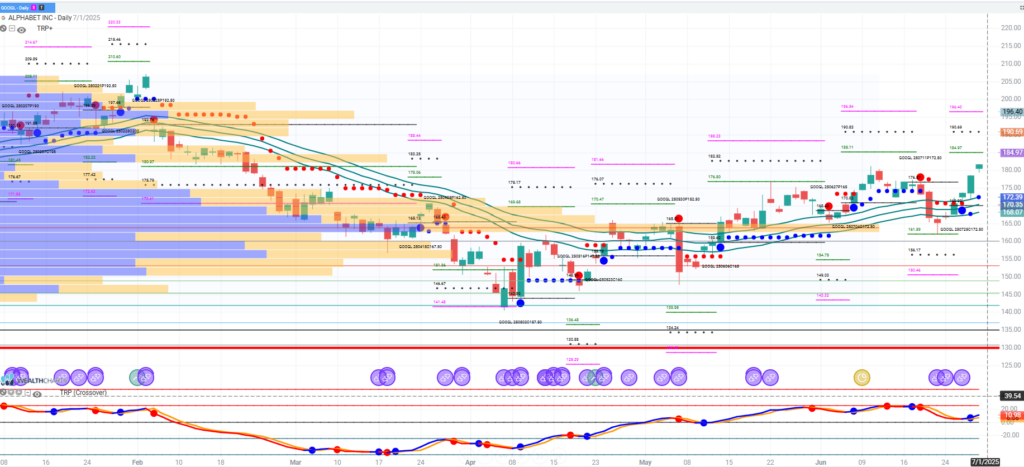Open the purple event marker right of 24 March
Viewport: 1024px width, 467px height.
point(446,377)
